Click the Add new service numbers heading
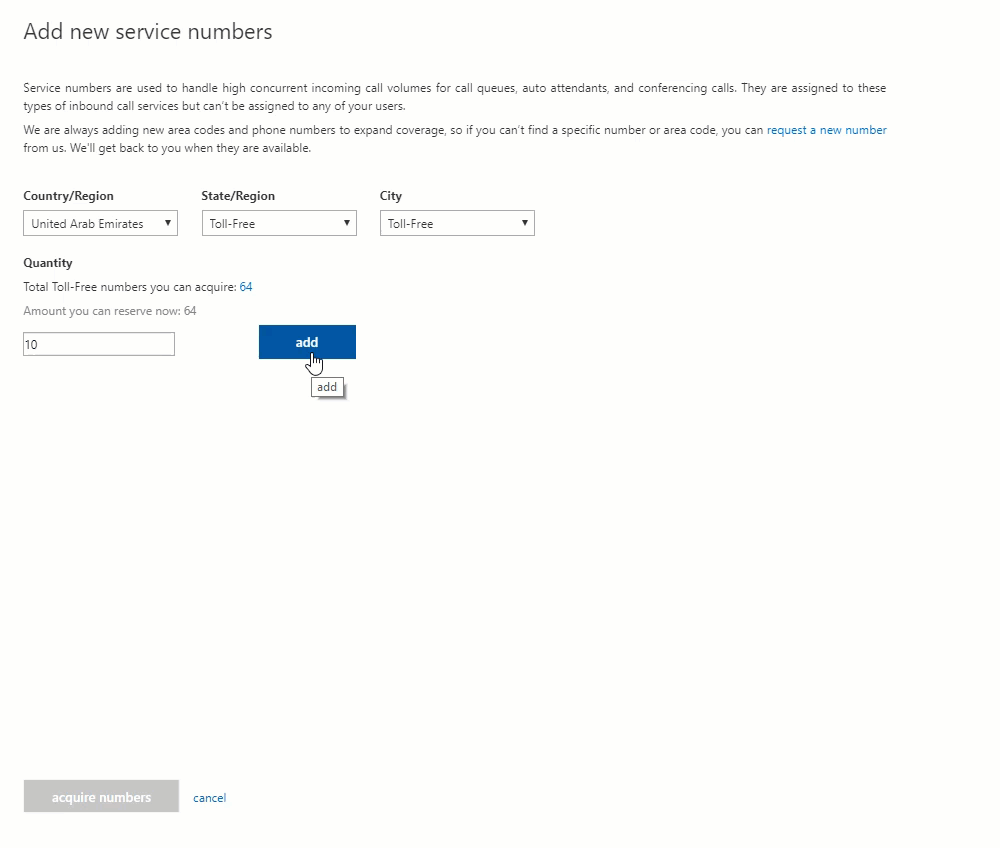The height and width of the screenshot is (848, 1000). (x=148, y=32)
